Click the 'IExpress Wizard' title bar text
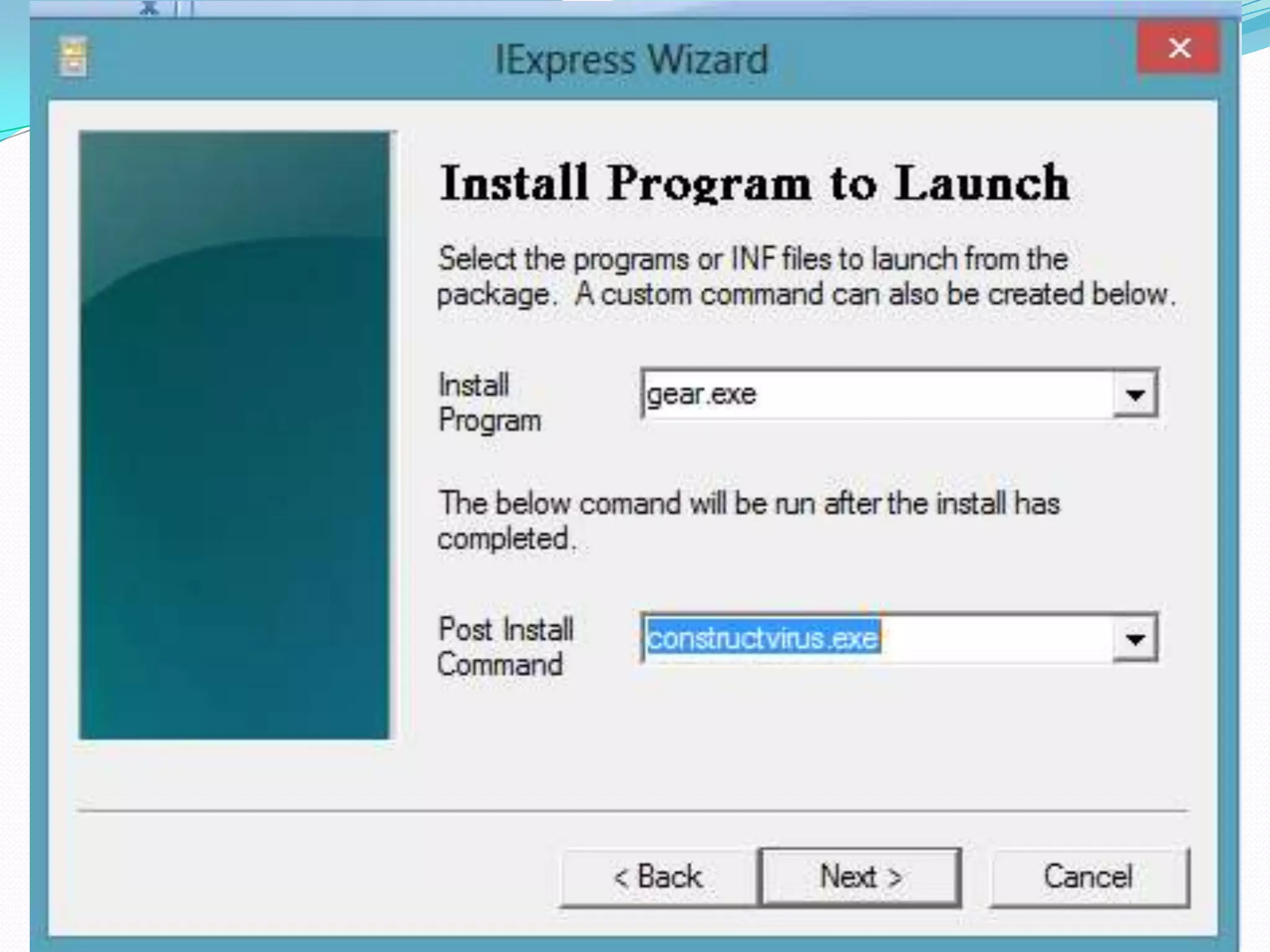This screenshot has height=952, width=1270. click(x=631, y=59)
